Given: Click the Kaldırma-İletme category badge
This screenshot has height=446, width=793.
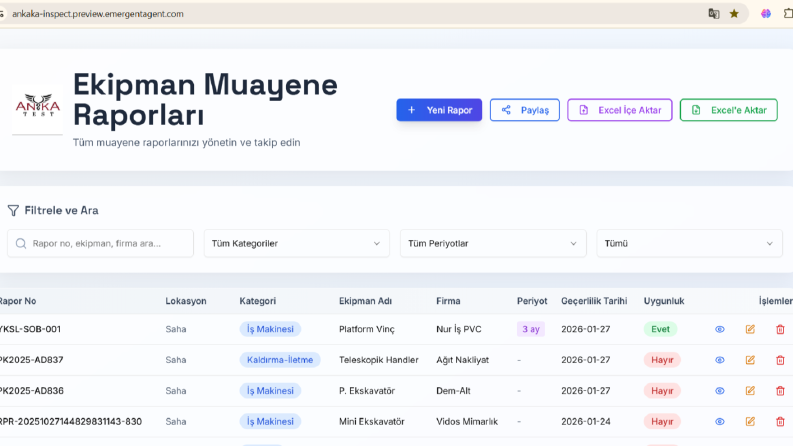Looking at the screenshot, I should pyautogui.click(x=280, y=360).
